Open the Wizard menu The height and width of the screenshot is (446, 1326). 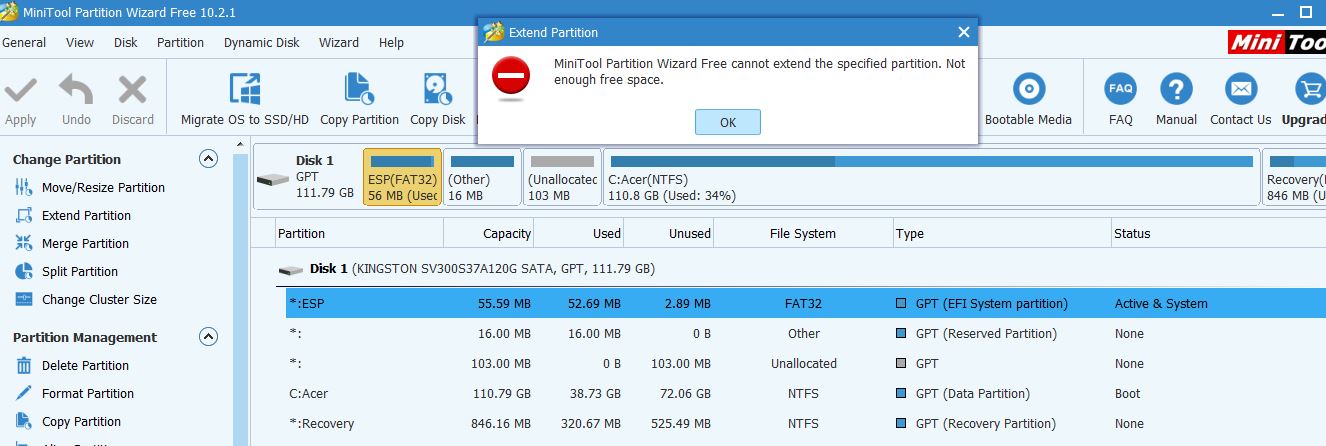pos(339,42)
